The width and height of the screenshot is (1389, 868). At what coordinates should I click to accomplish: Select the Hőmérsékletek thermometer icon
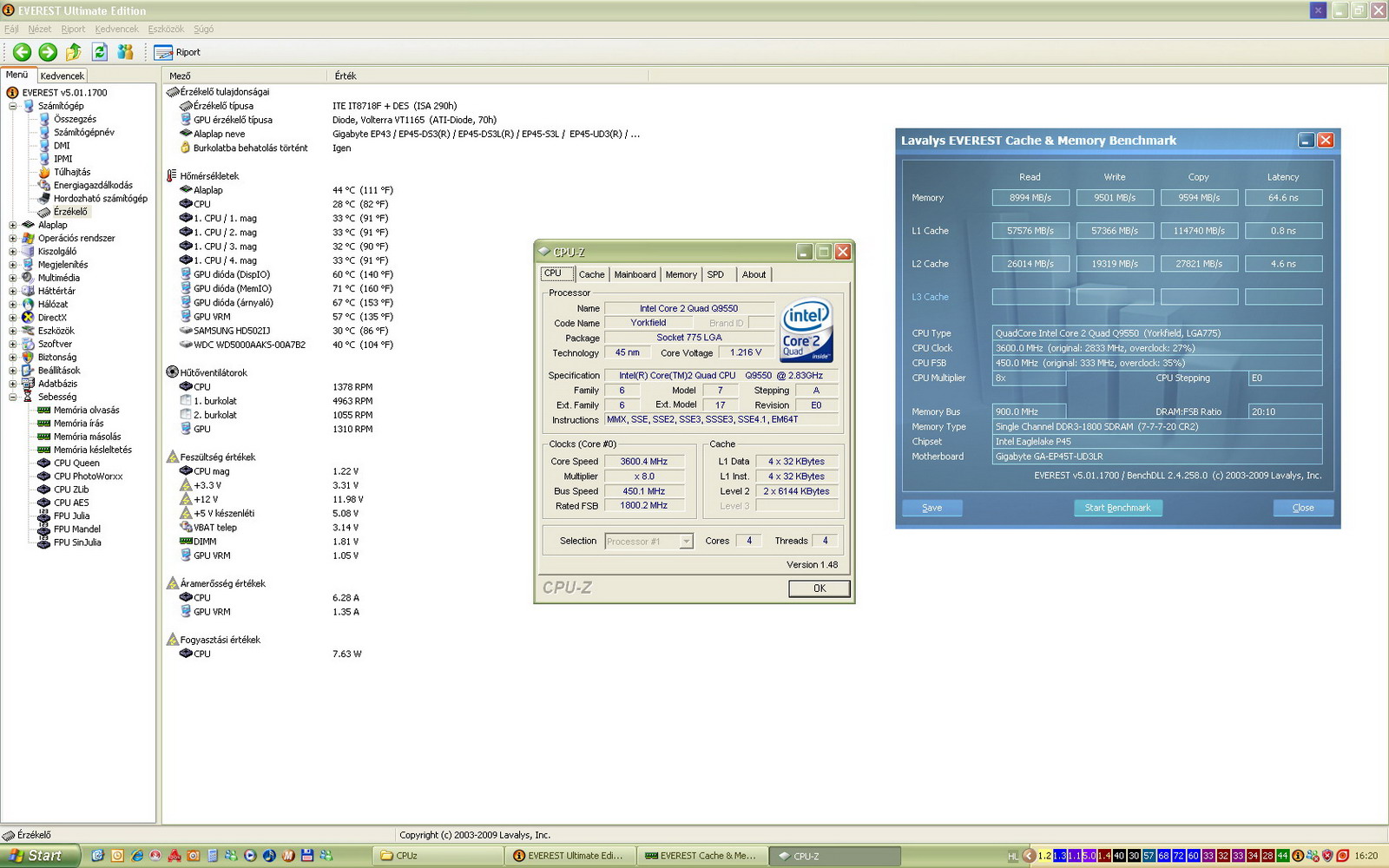tap(171, 175)
